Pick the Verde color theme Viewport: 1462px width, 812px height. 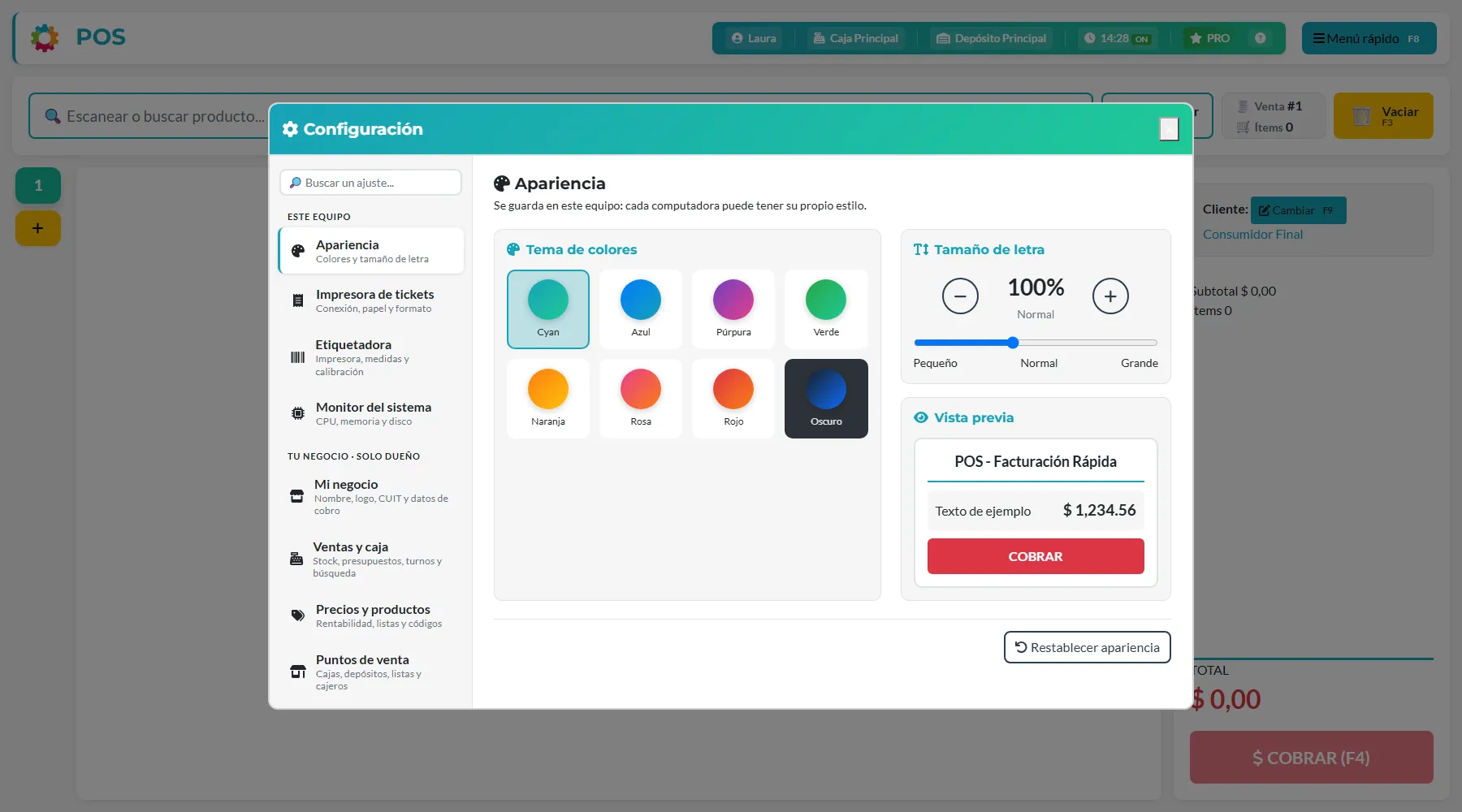pos(826,309)
